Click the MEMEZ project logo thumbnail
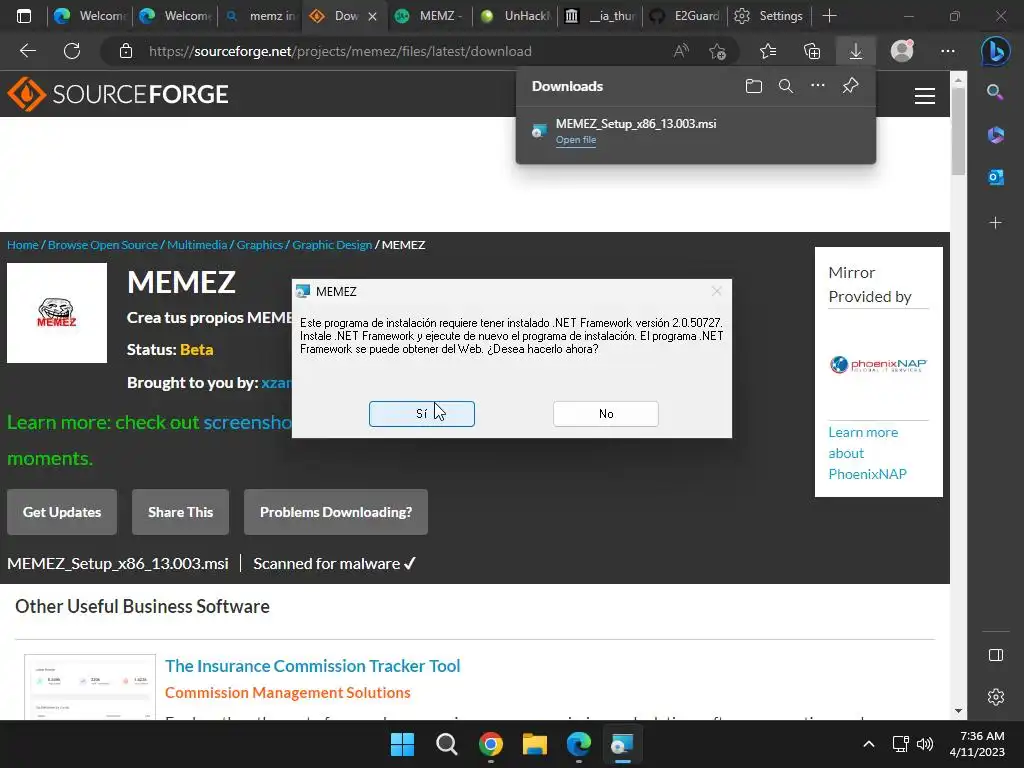 (57, 313)
